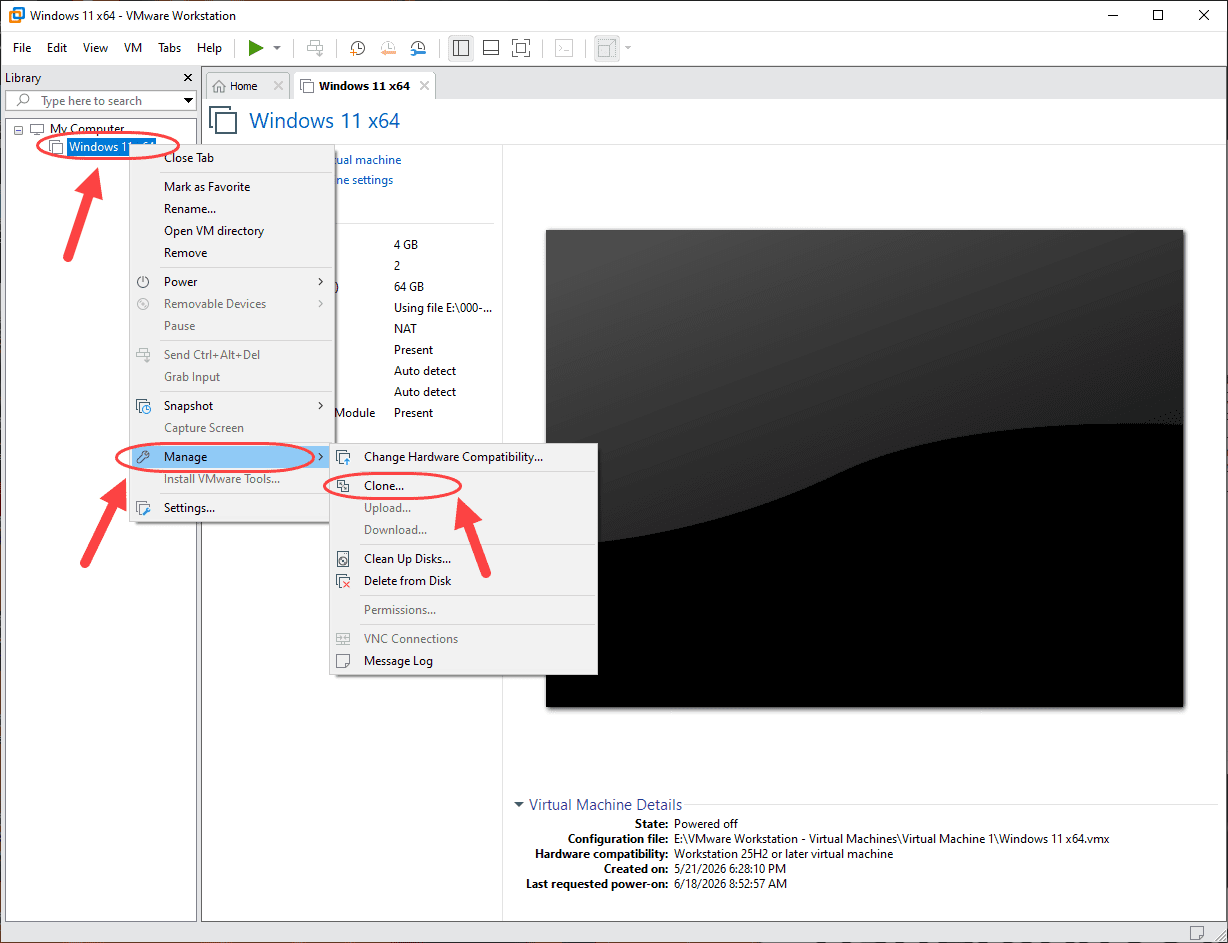
Task: Select Rename... in the context menu
Action: point(190,209)
